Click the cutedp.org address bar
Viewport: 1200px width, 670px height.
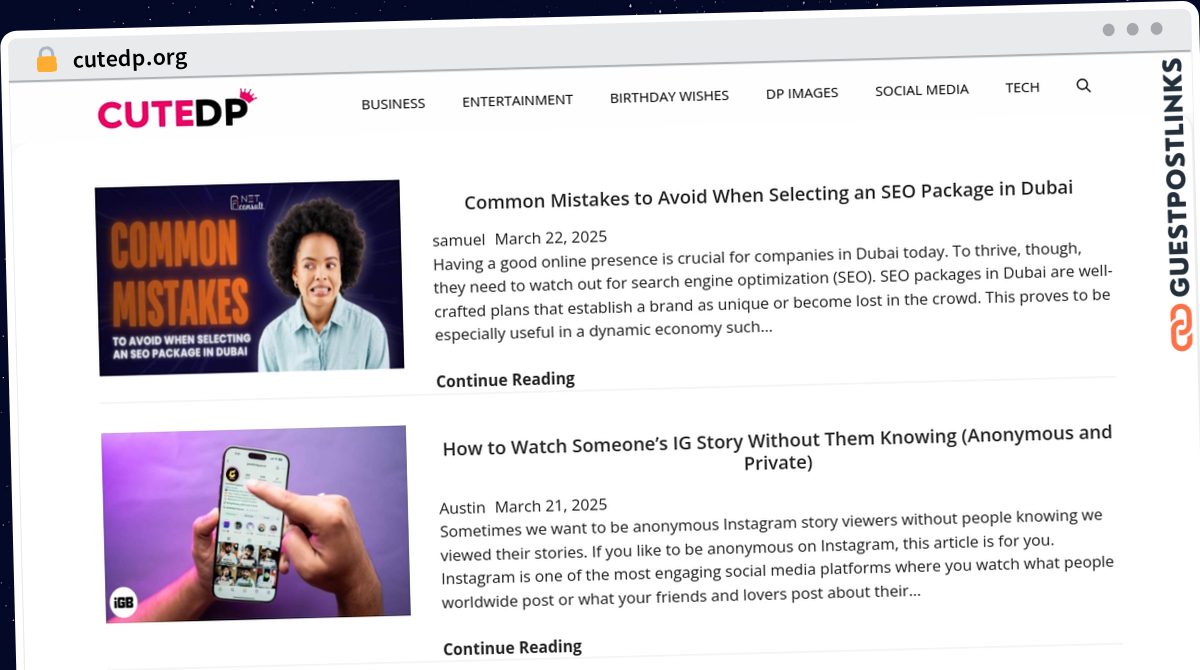(130, 59)
